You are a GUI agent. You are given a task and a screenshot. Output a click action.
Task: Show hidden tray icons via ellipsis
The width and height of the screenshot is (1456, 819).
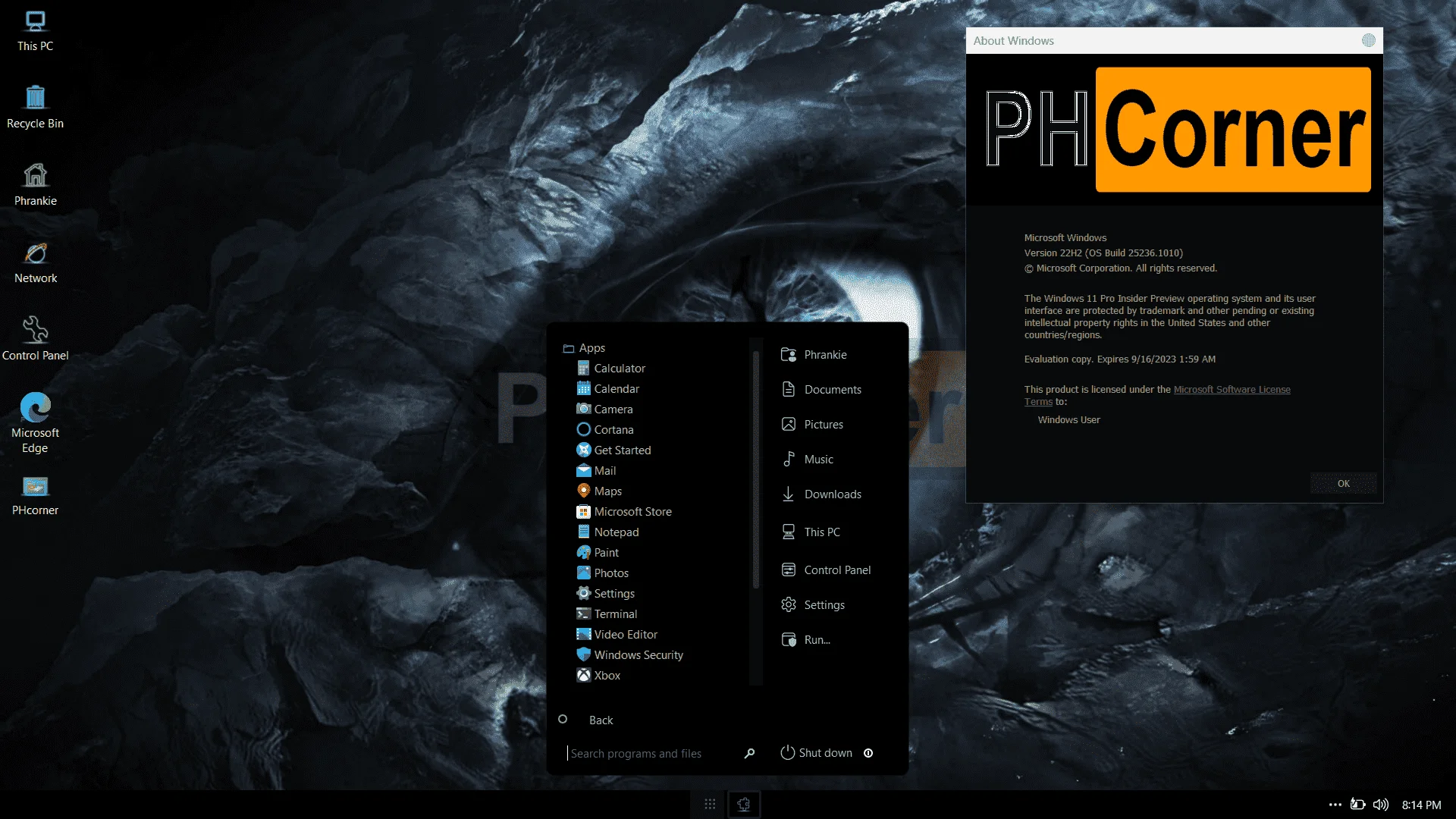coord(1335,805)
